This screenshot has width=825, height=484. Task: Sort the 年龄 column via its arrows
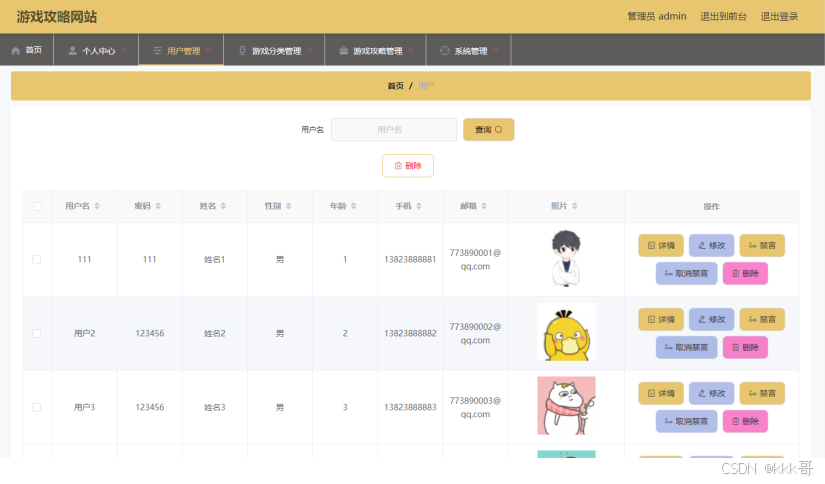[354, 206]
